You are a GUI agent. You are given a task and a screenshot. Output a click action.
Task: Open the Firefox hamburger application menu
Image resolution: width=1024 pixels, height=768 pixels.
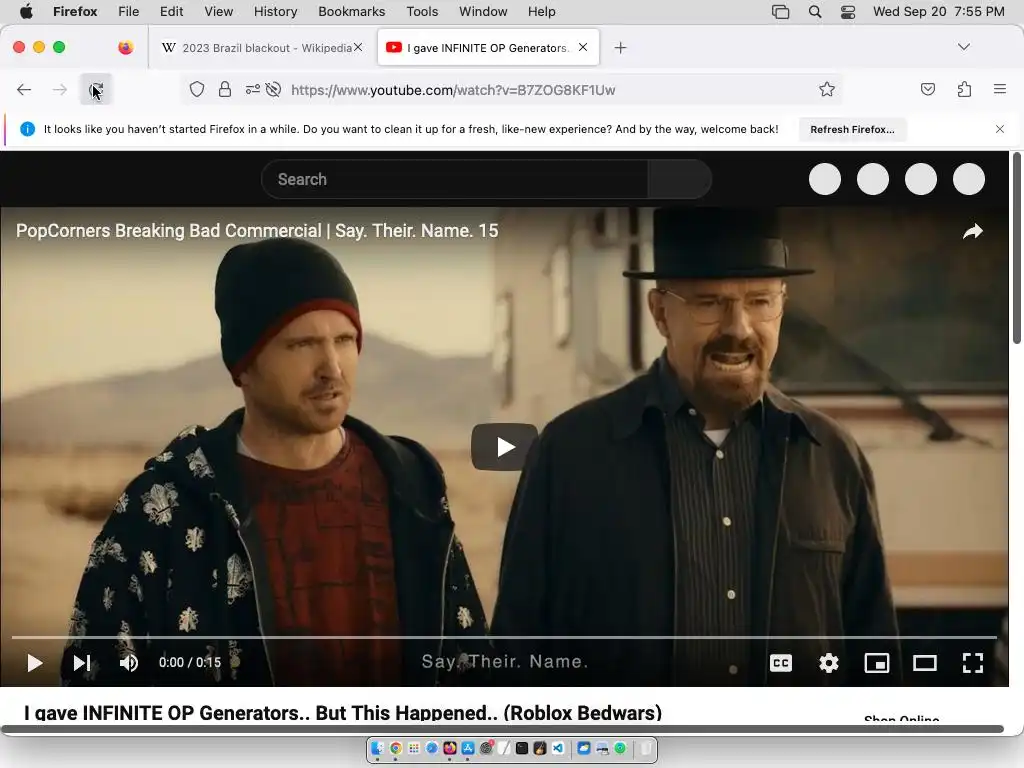point(1000,89)
